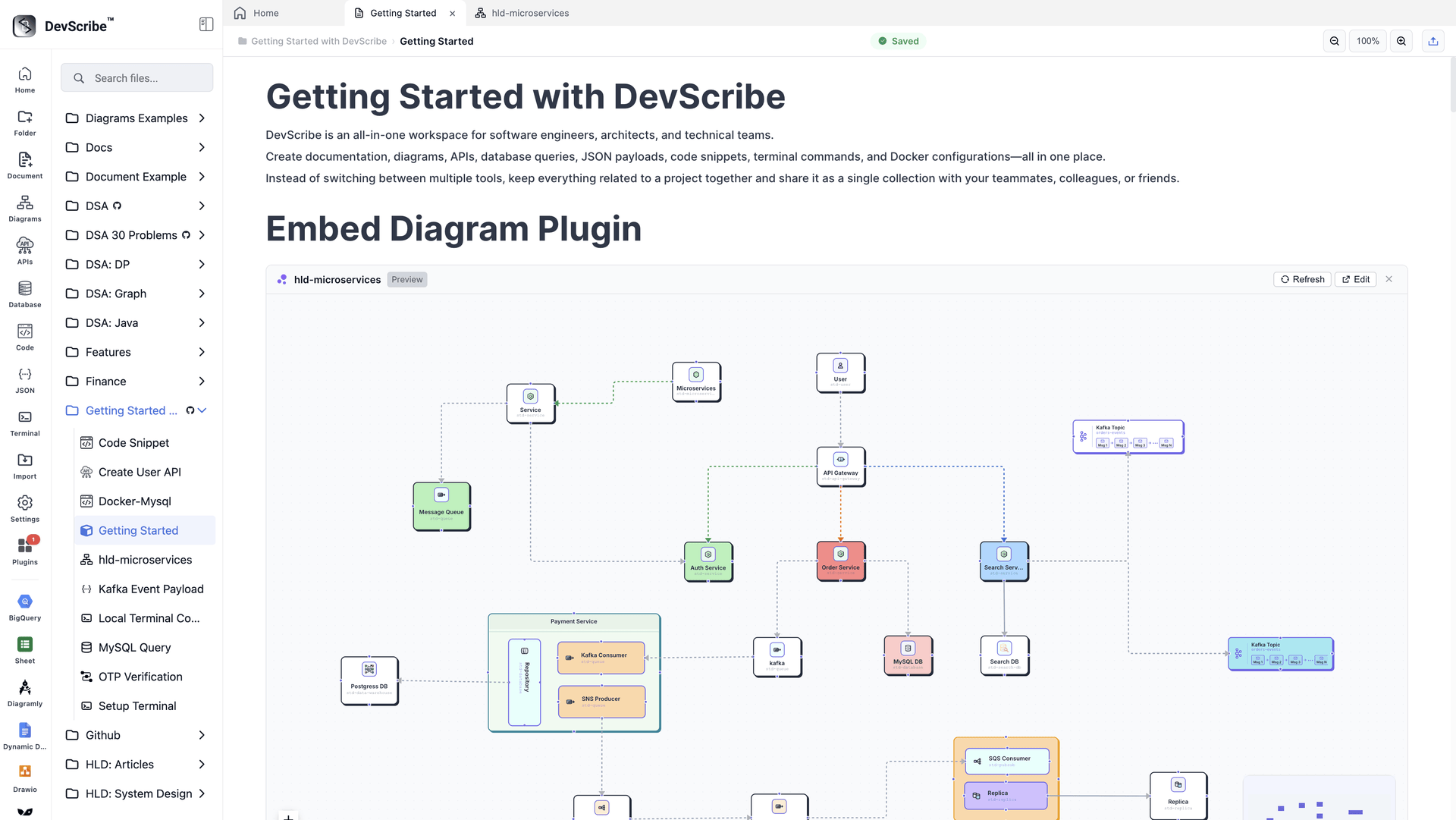Open the Kafka Event Payload file
This screenshot has width=1456, height=820.
coord(145,589)
